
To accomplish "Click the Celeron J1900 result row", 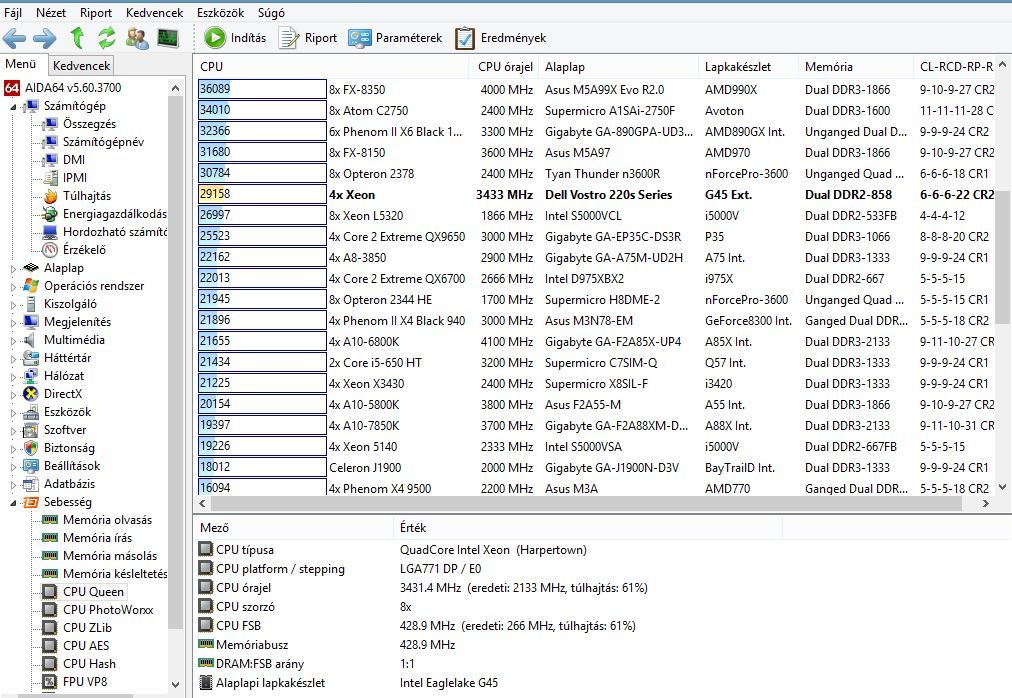I will (x=596, y=467).
